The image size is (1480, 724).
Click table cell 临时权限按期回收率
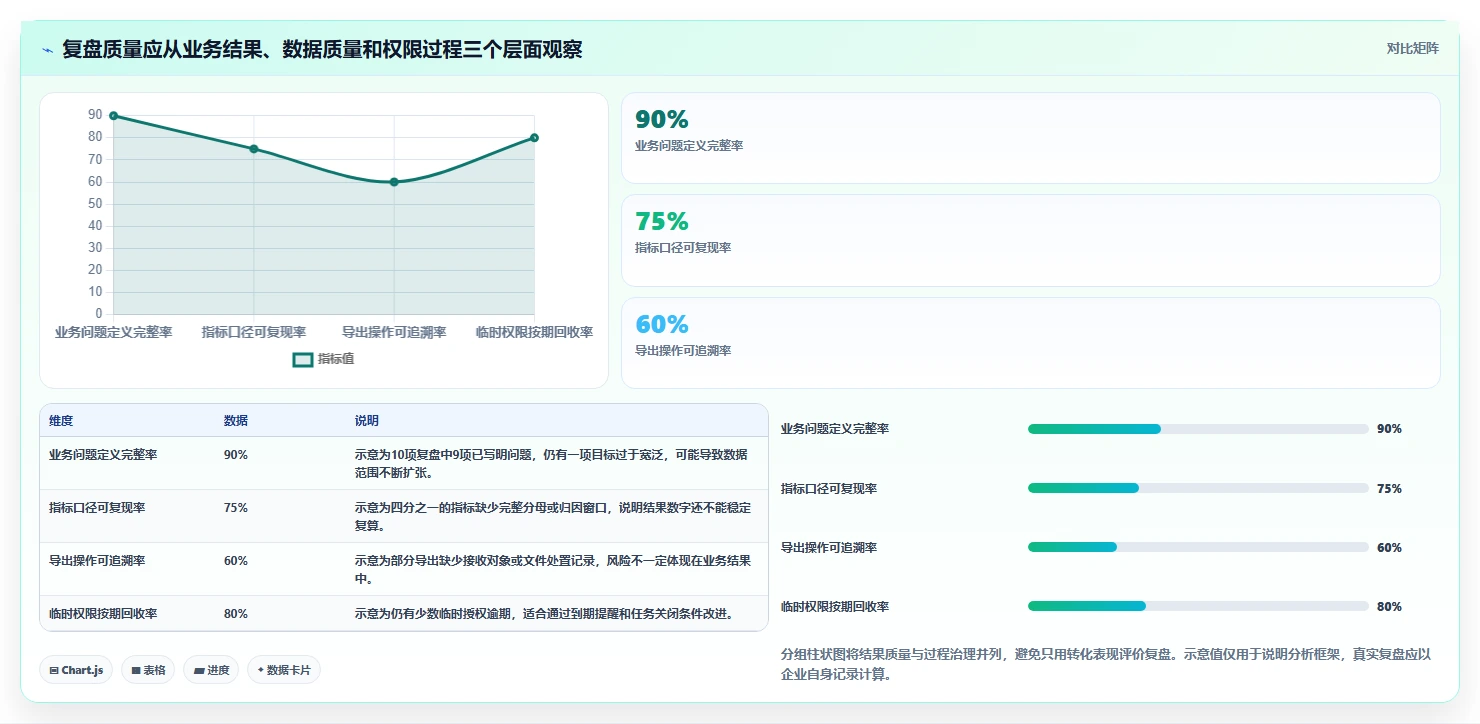tap(103, 613)
